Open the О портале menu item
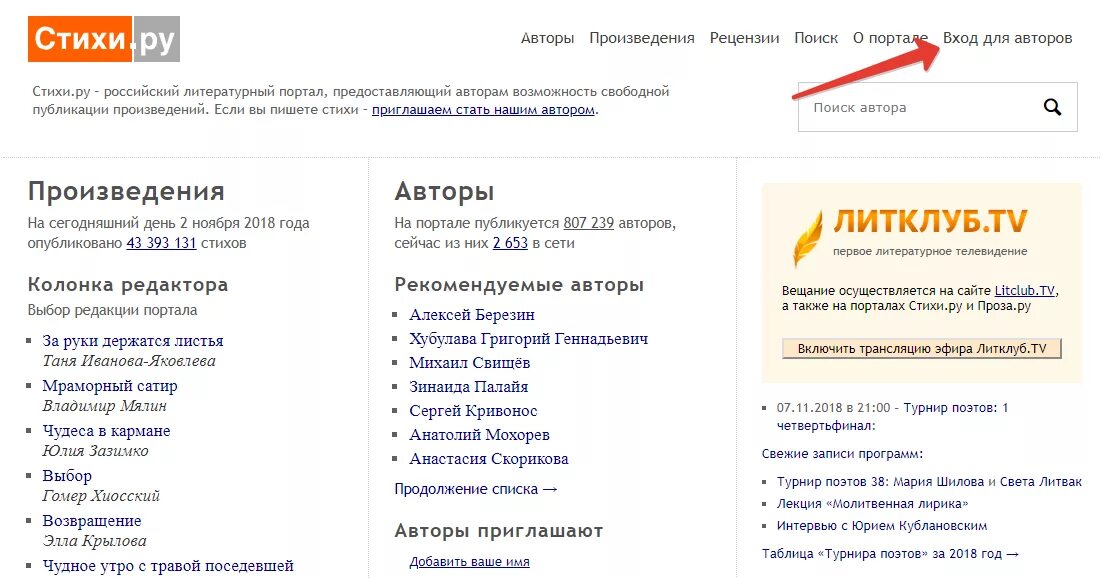 [x=890, y=38]
